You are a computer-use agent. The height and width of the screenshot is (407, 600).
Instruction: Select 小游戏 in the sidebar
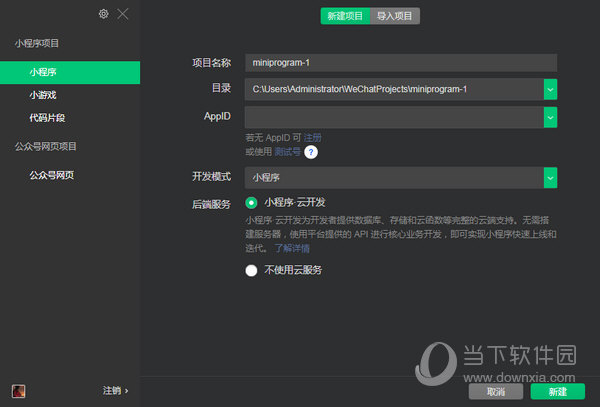(x=43, y=95)
